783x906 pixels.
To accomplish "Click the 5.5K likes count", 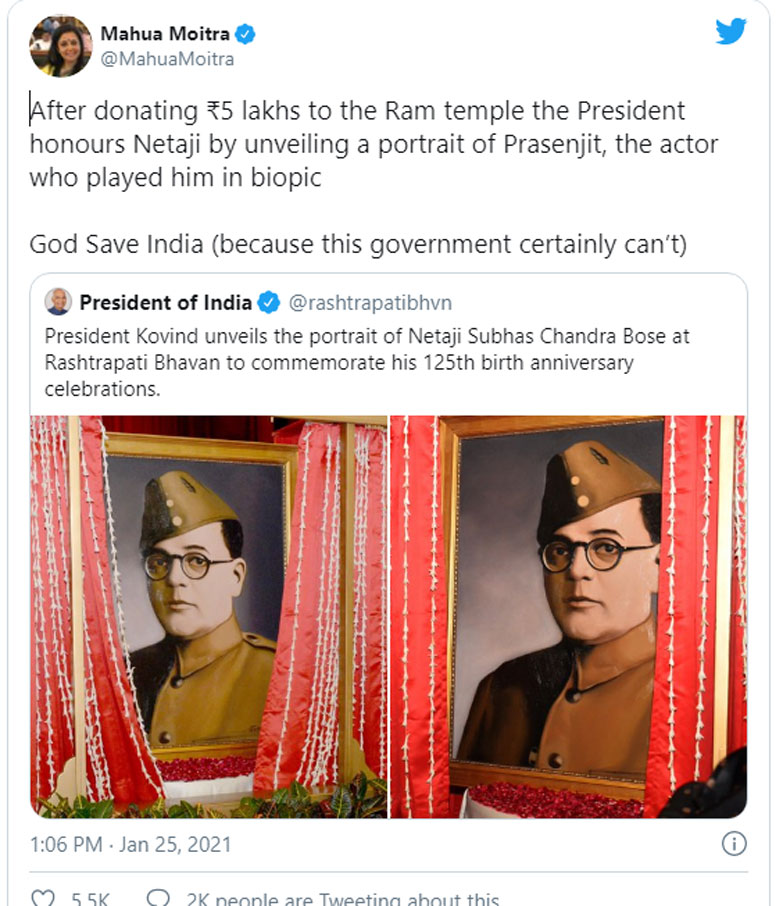I will [90, 899].
